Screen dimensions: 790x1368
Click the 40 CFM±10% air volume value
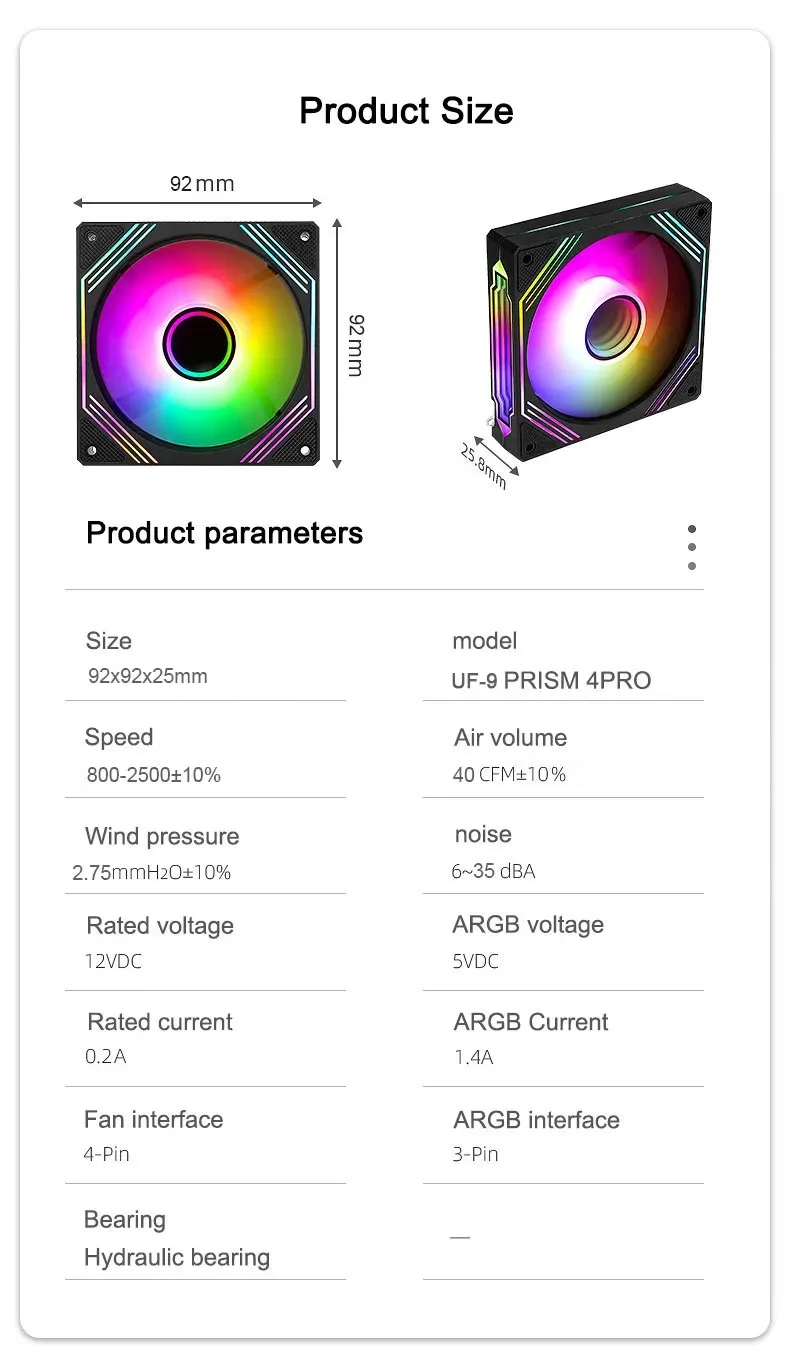(509, 774)
